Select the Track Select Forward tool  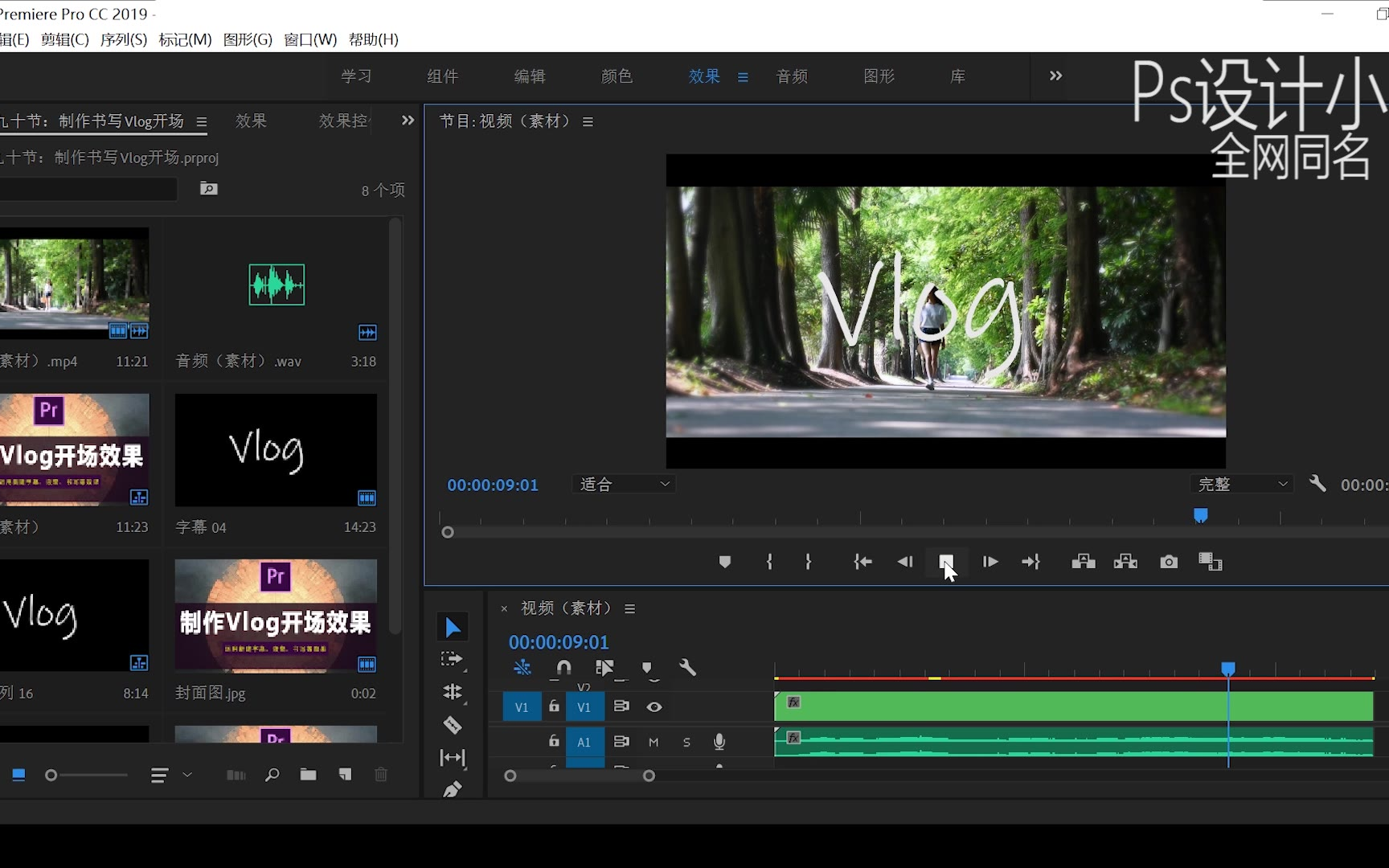453,659
